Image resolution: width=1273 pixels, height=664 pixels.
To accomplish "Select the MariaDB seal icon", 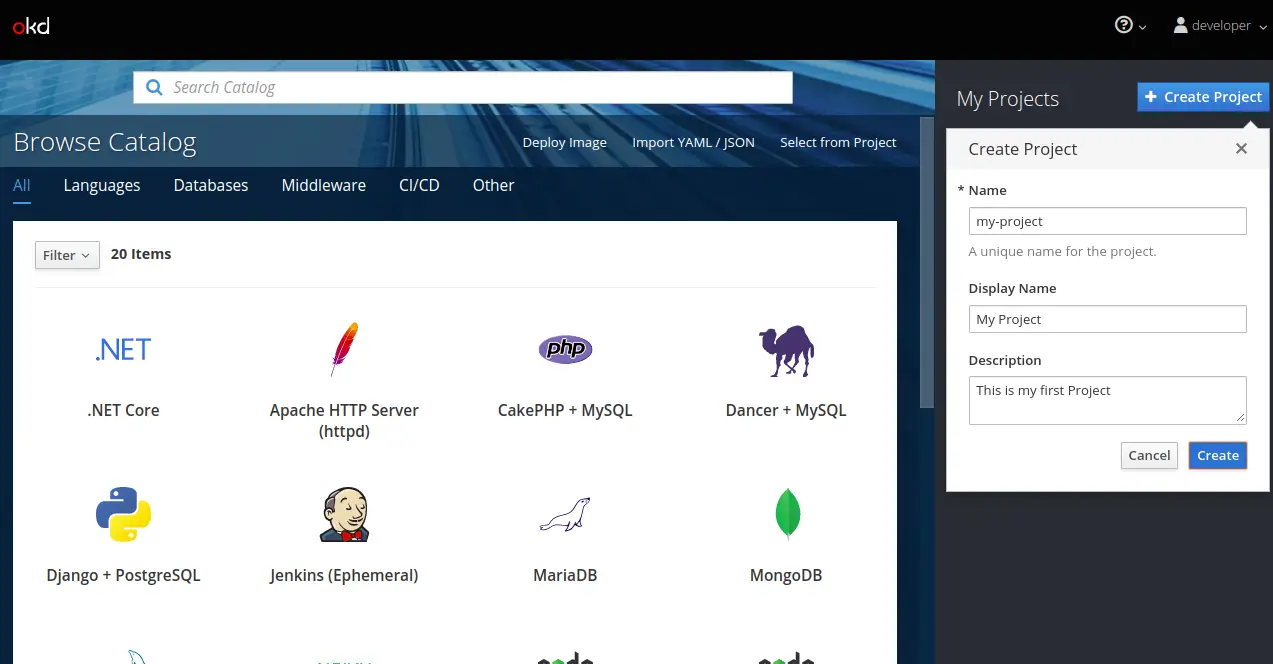I will click(565, 514).
